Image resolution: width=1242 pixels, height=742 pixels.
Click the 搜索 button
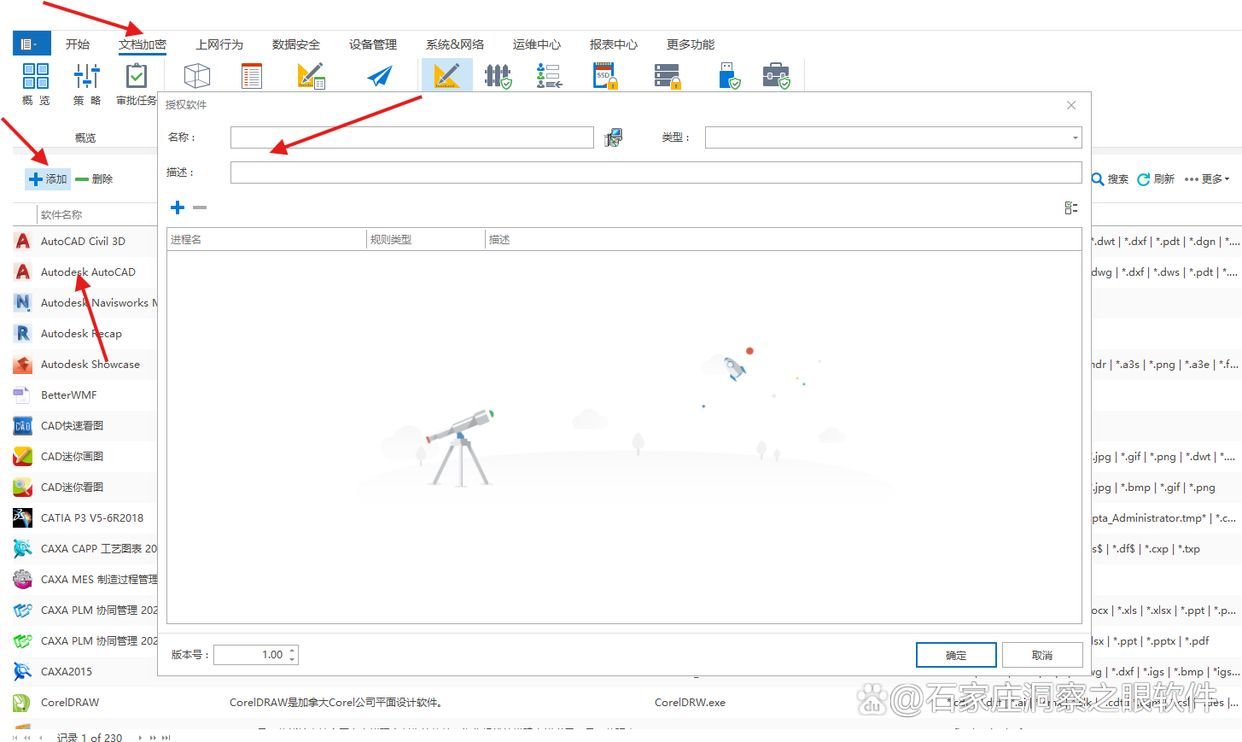pyautogui.click(x=1109, y=179)
